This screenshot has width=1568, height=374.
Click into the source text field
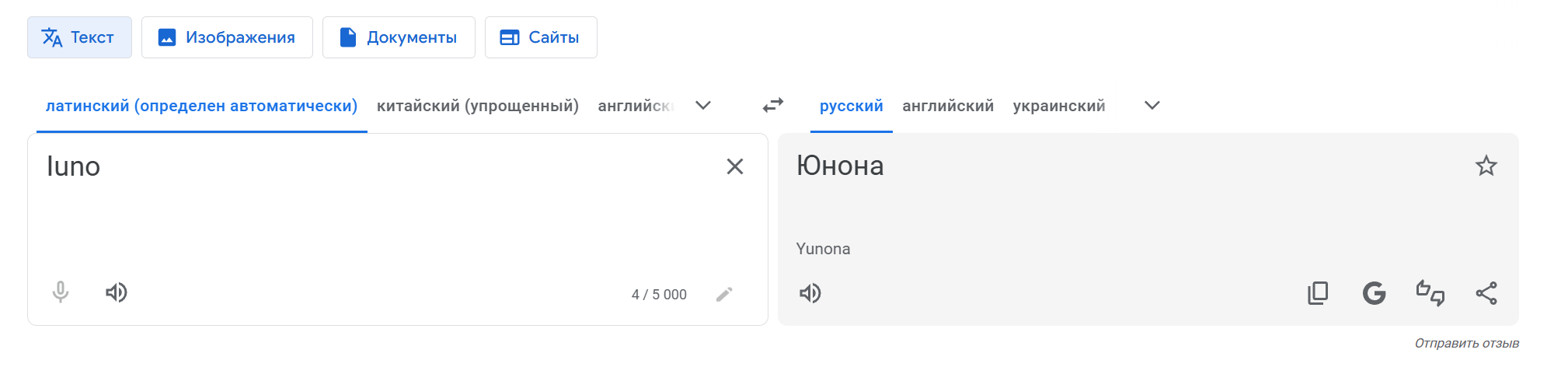[373, 210]
